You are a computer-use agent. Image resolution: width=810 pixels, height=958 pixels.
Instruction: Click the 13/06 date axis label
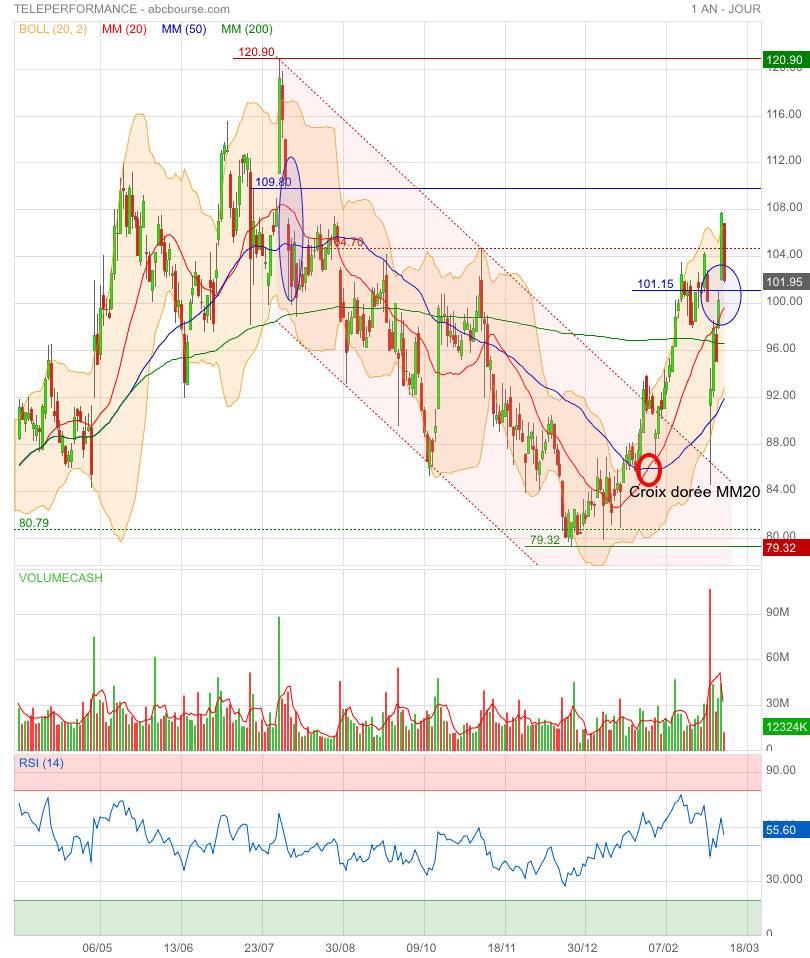pos(178,948)
